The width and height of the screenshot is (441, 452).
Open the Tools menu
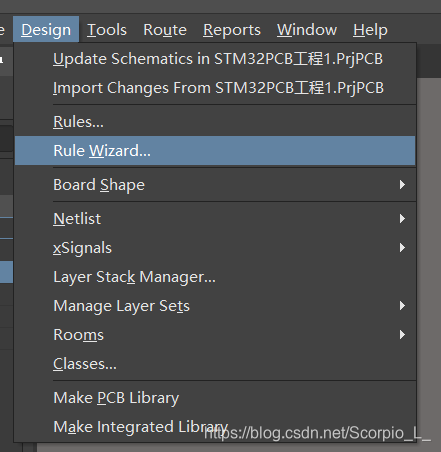[x=107, y=30]
